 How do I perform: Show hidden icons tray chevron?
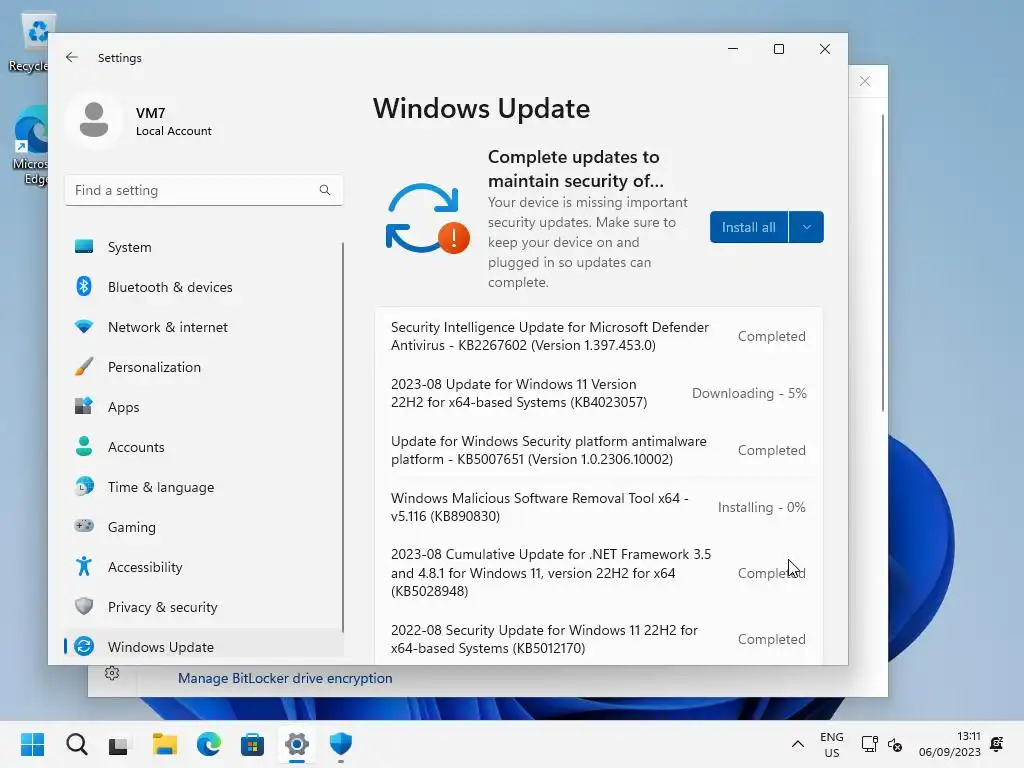click(797, 744)
